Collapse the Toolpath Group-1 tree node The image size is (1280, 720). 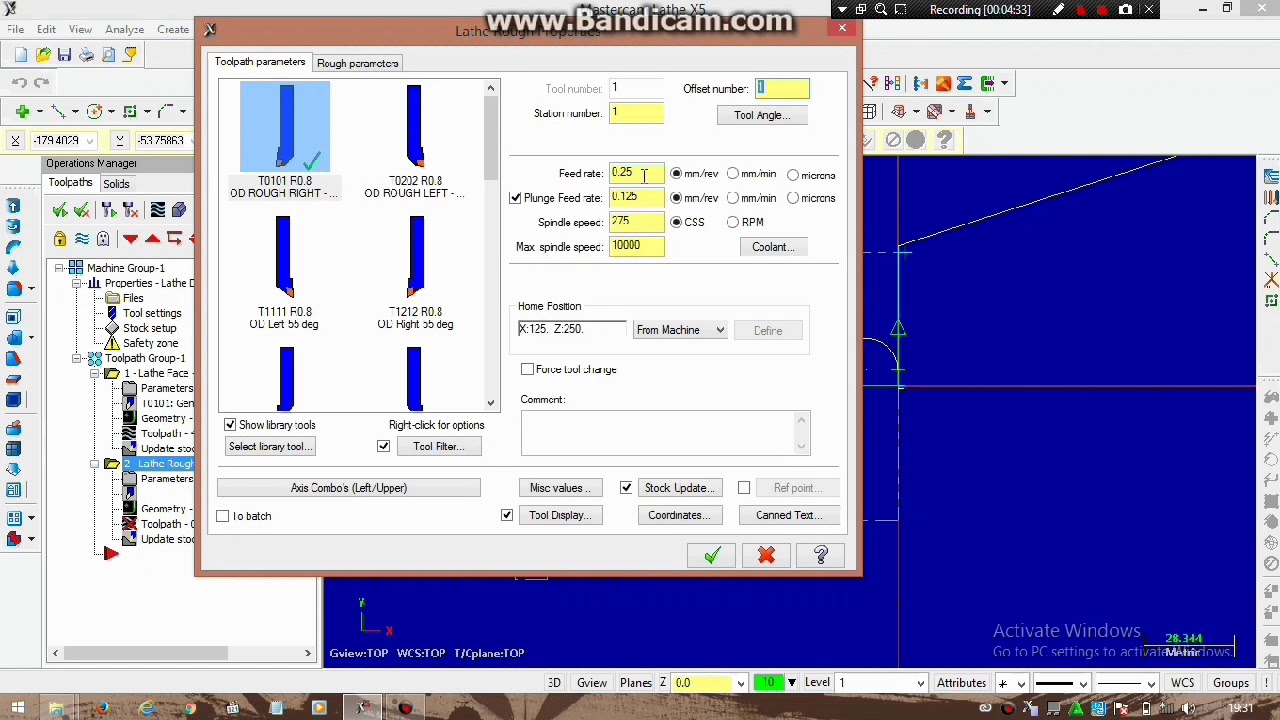click(x=77, y=358)
